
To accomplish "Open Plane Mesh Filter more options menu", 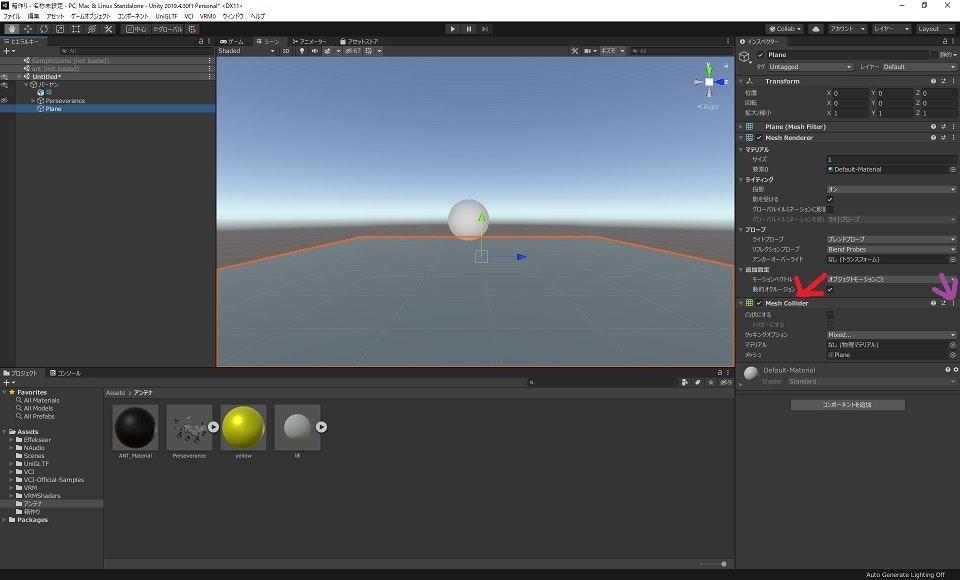I will click(x=953, y=127).
